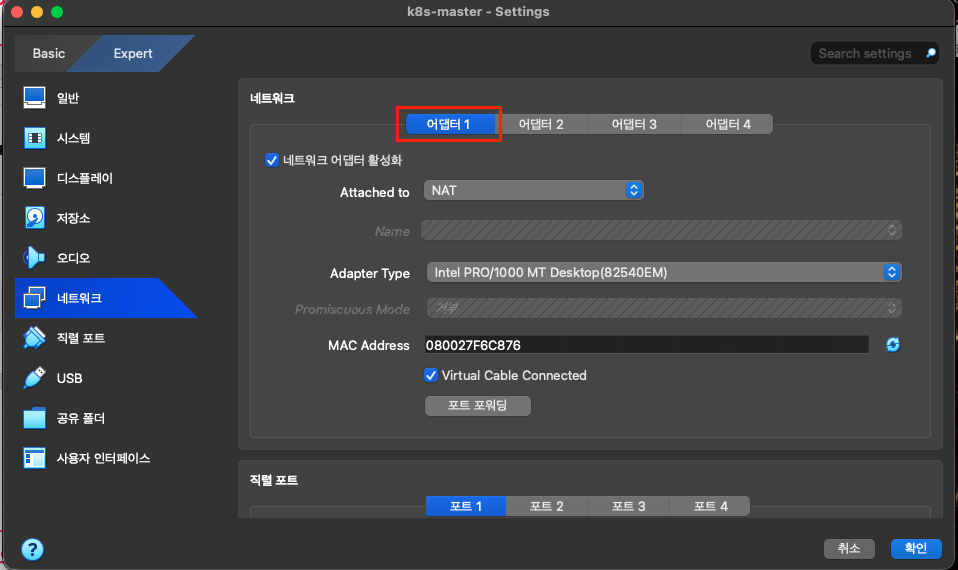The height and width of the screenshot is (570, 958).
Task: Select the 포트 4 serial tab
Action: point(710,506)
